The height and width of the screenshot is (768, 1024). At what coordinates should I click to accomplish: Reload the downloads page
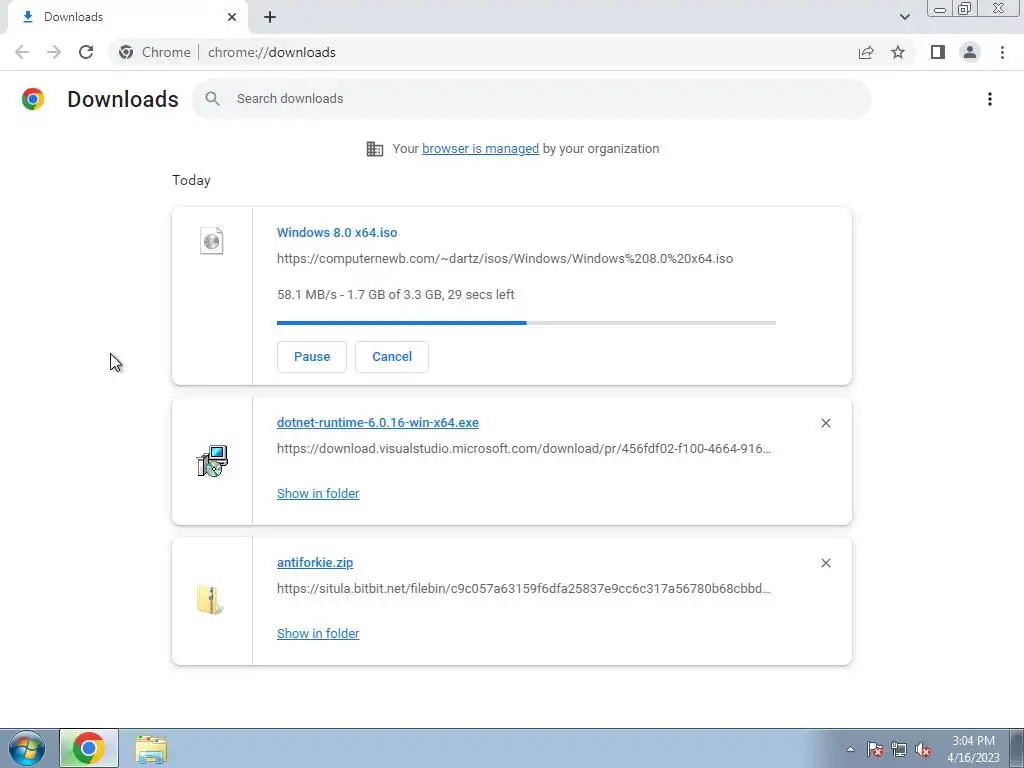86,52
